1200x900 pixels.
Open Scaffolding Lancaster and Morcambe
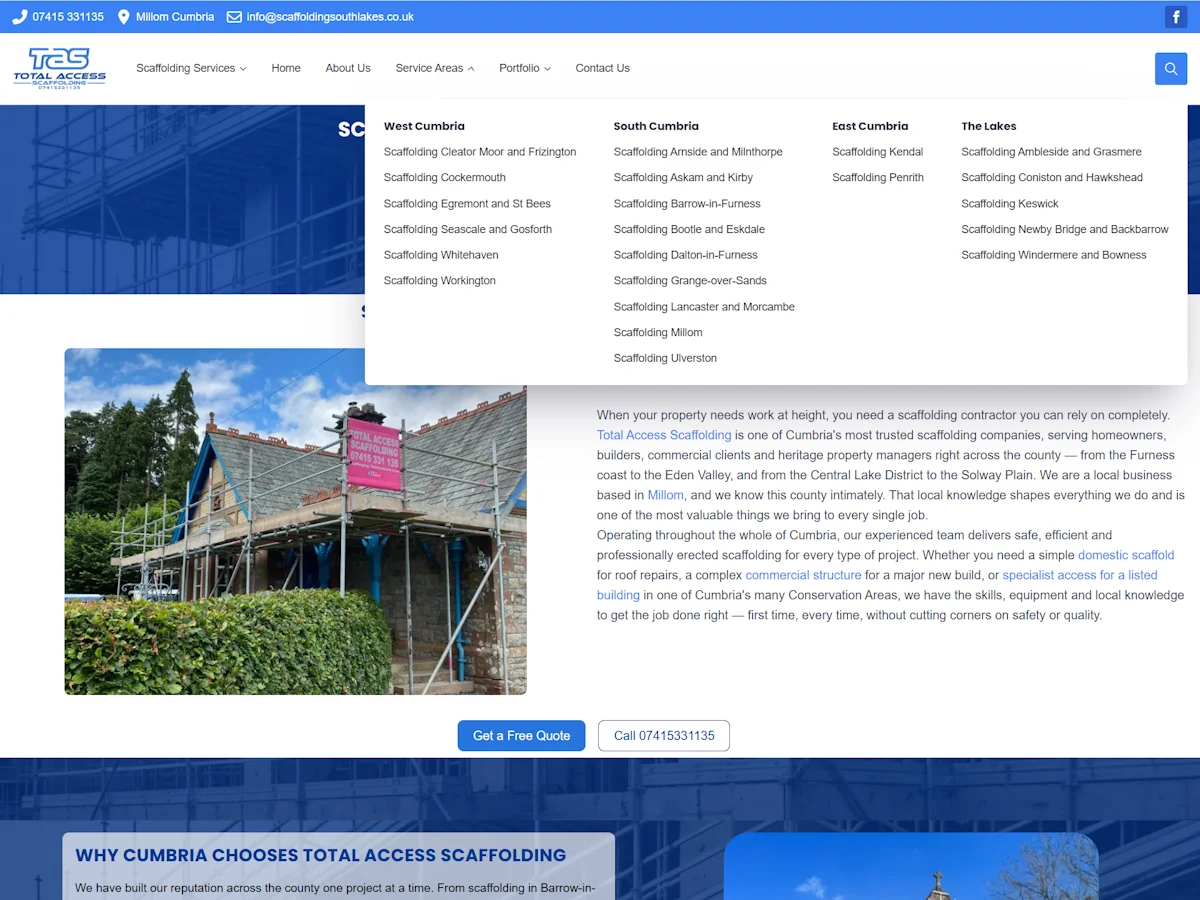pos(704,307)
